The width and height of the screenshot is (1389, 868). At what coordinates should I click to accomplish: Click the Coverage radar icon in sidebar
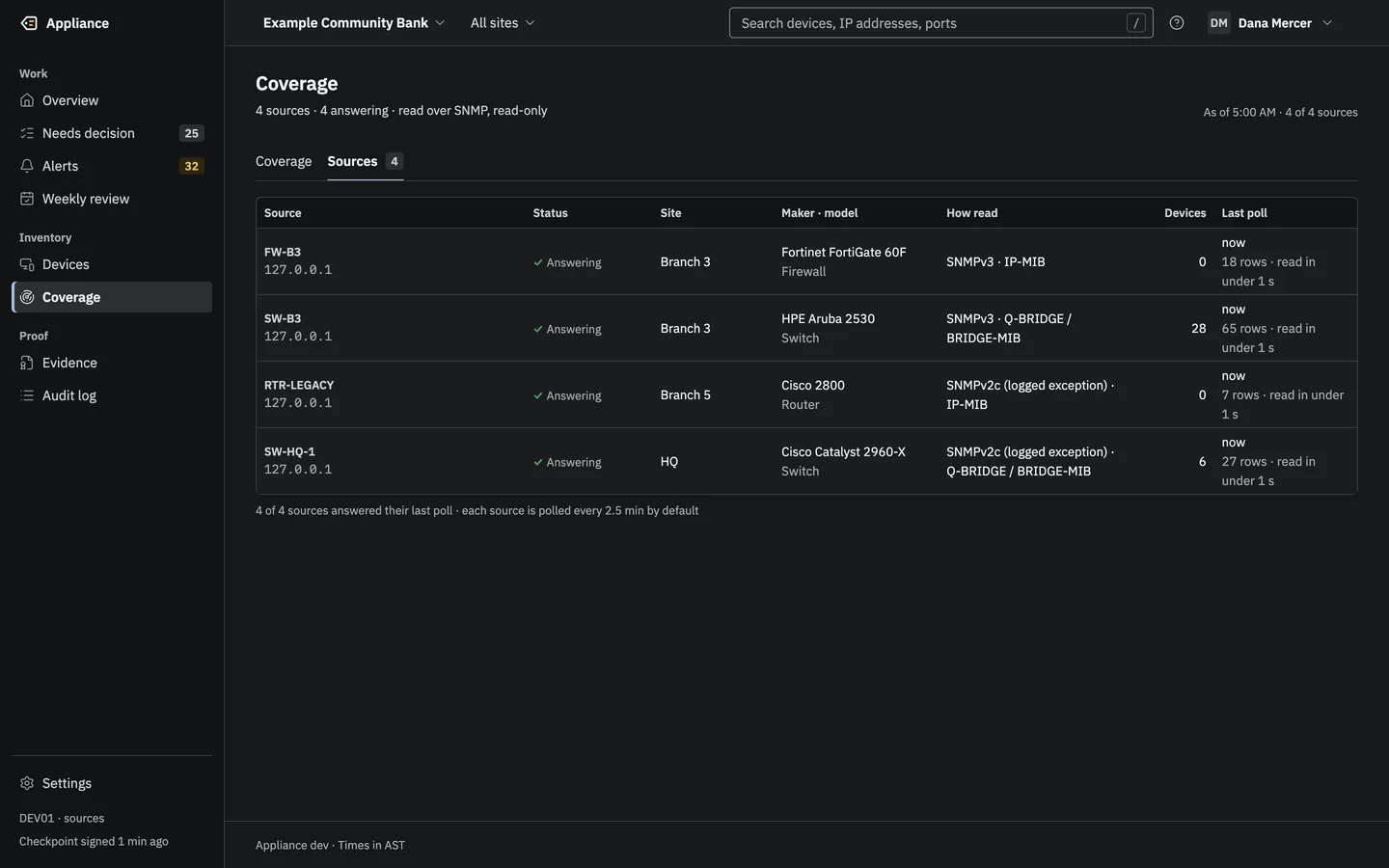(x=27, y=297)
